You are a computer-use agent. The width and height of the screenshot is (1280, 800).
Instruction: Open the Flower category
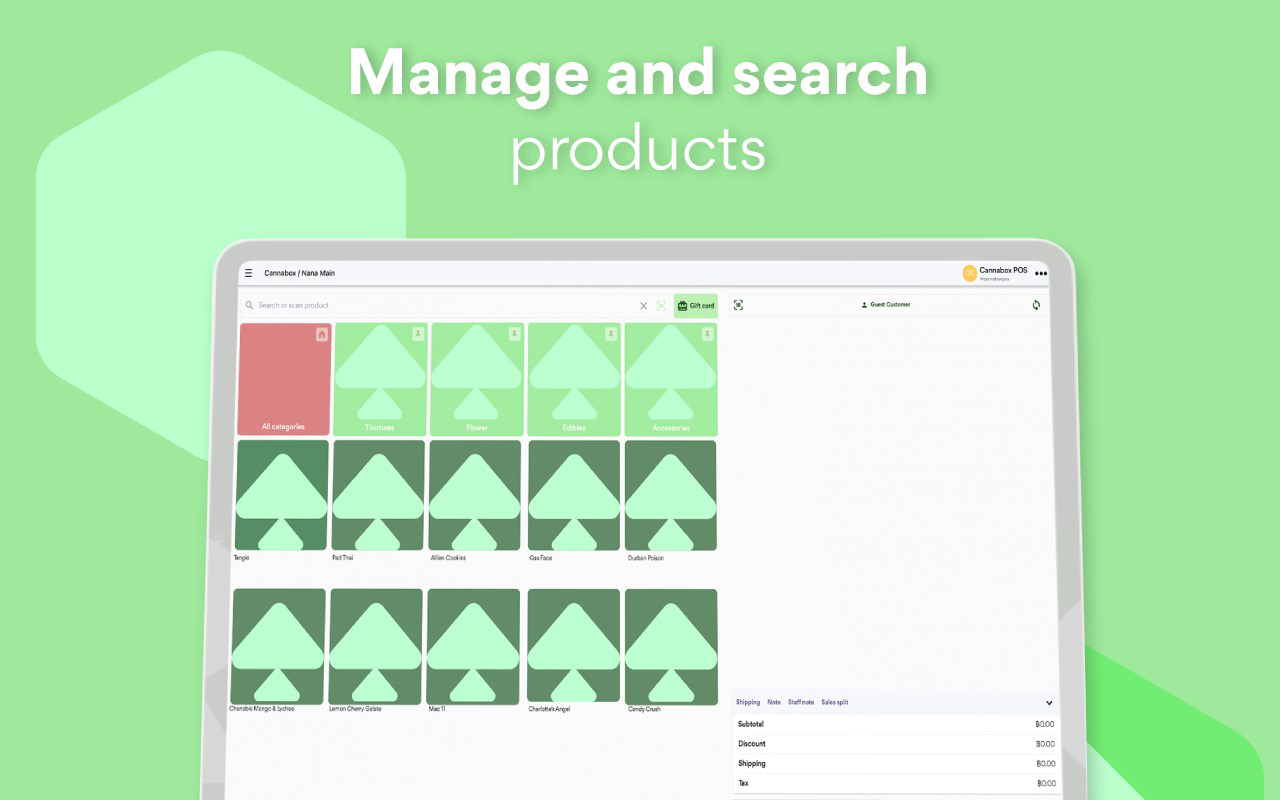click(477, 379)
